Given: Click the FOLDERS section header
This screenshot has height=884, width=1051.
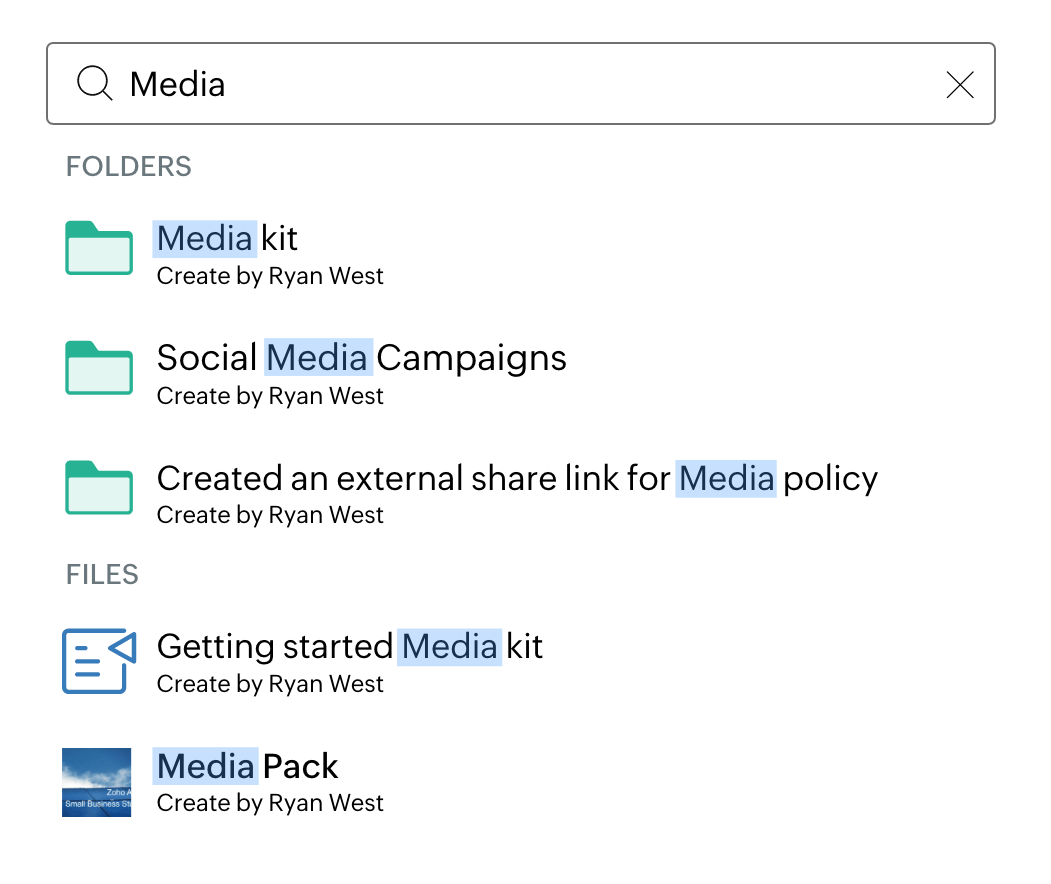Looking at the screenshot, I should coord(129,166).
